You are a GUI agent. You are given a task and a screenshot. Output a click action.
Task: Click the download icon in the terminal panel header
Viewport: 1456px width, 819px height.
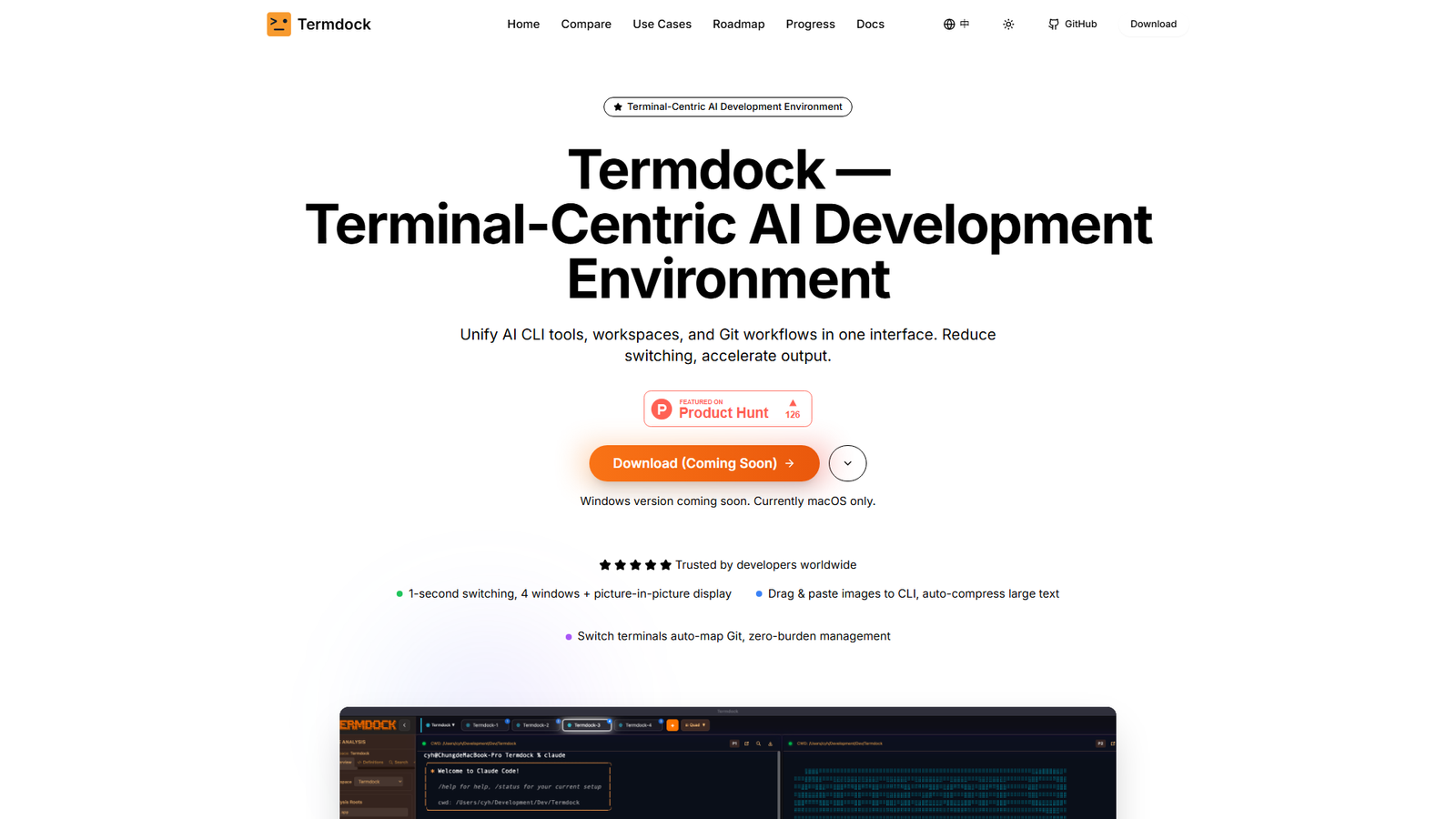click(769, 743)
